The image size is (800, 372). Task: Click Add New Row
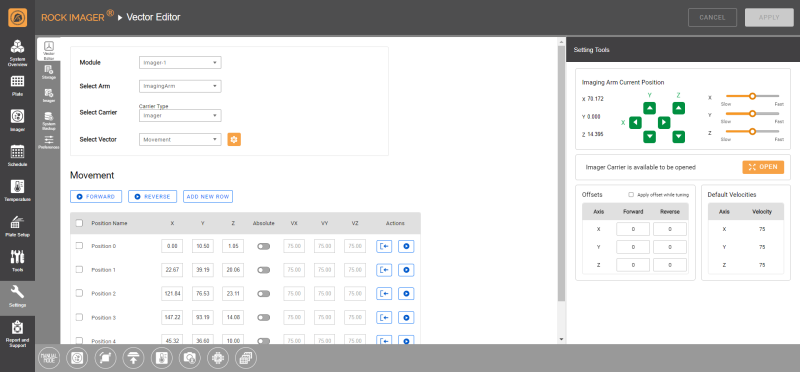[208, 196]
